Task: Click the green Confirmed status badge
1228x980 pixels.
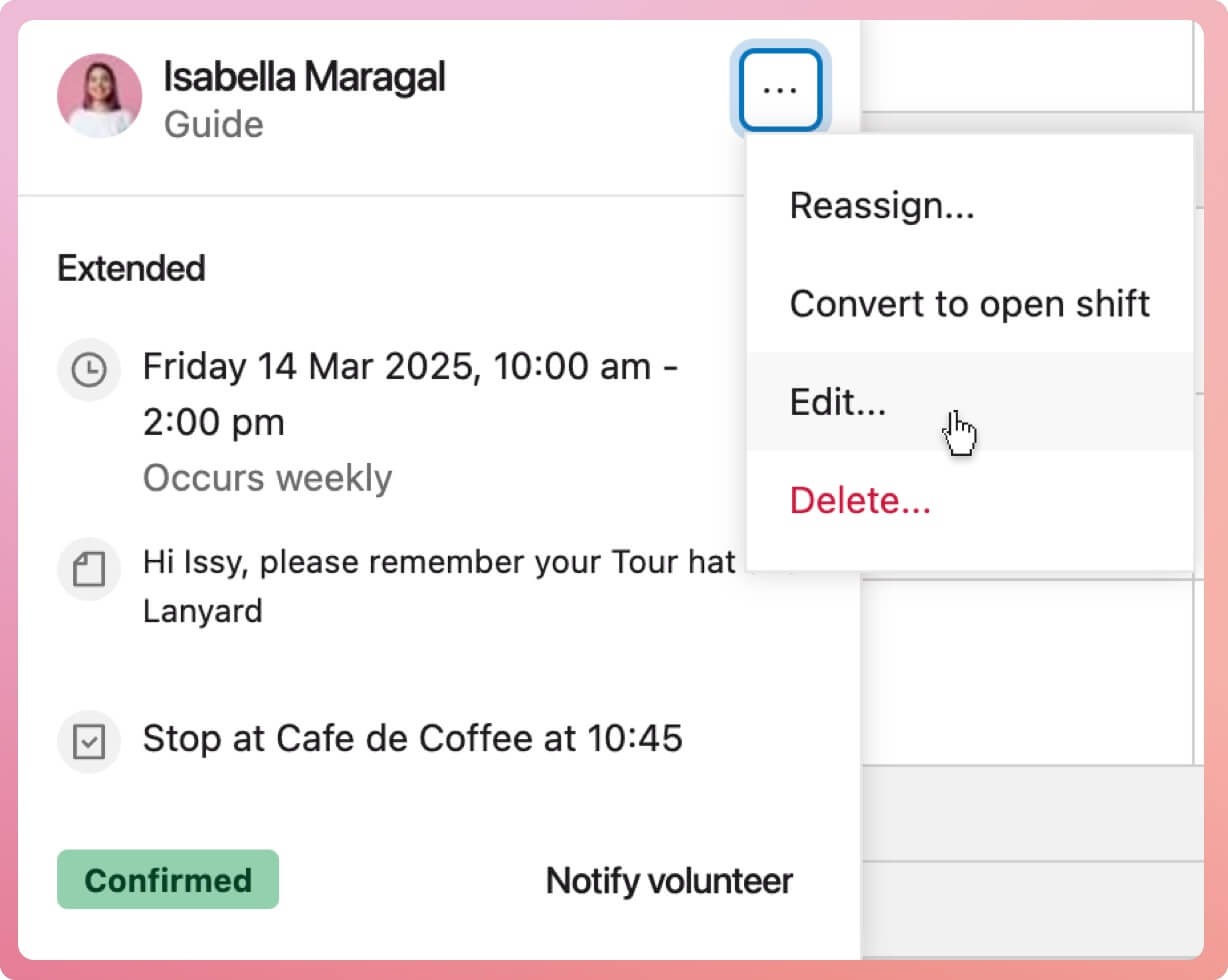Action: (168, 880)
